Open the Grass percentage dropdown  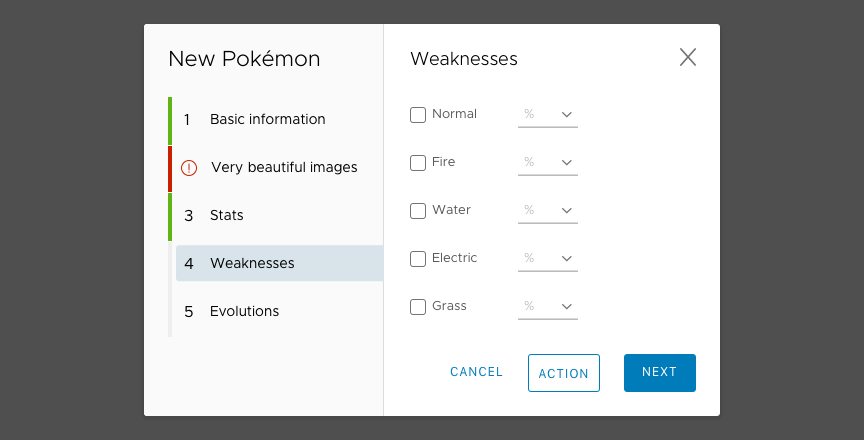click(548, 307)
